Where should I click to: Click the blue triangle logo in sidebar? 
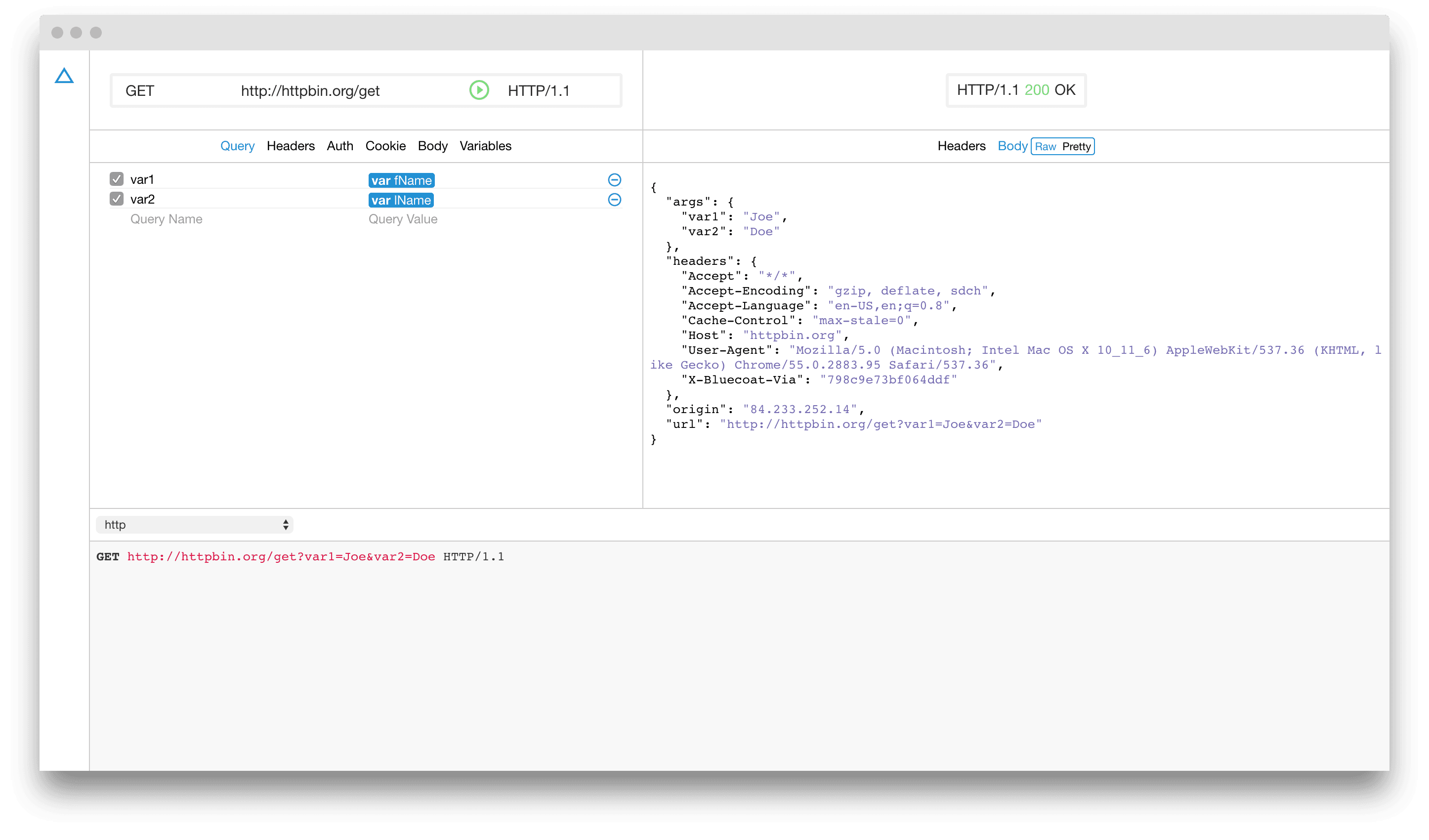point(64,76)
